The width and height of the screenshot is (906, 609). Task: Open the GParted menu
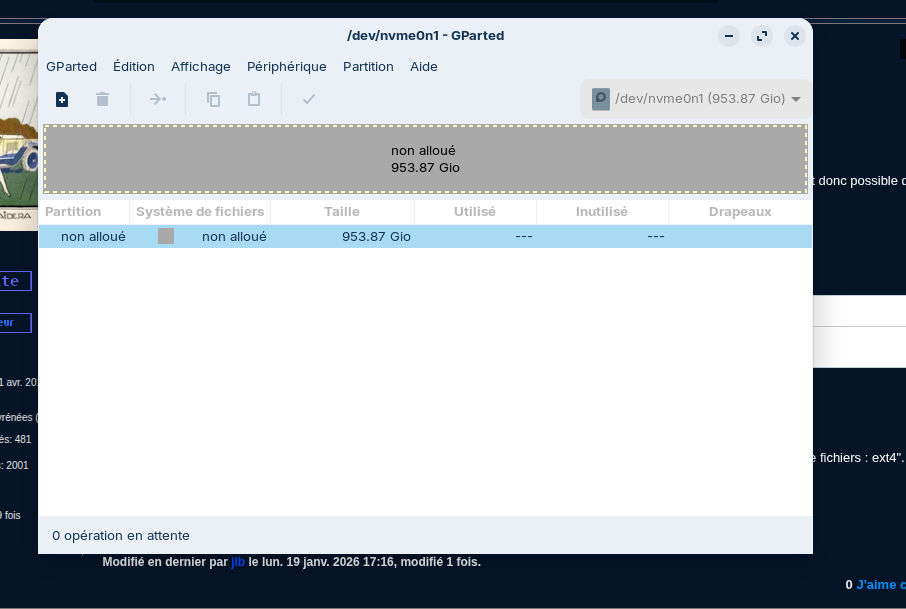71,67
